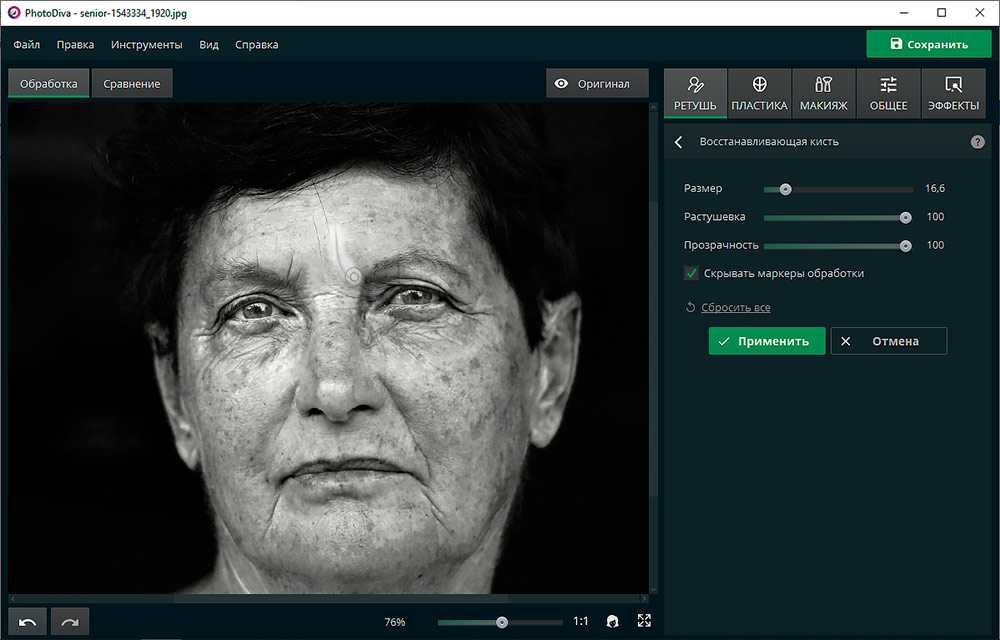
Task: Open the Файл menu
Action: click(27, 45)
